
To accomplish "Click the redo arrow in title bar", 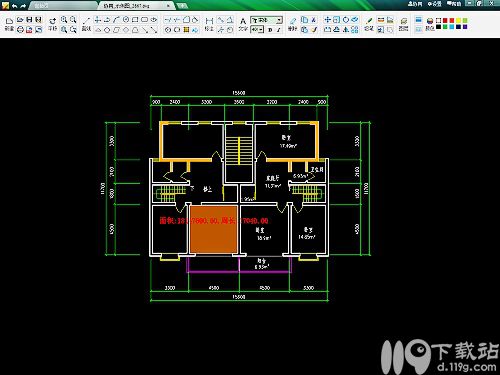I will [x=23, y=5].
